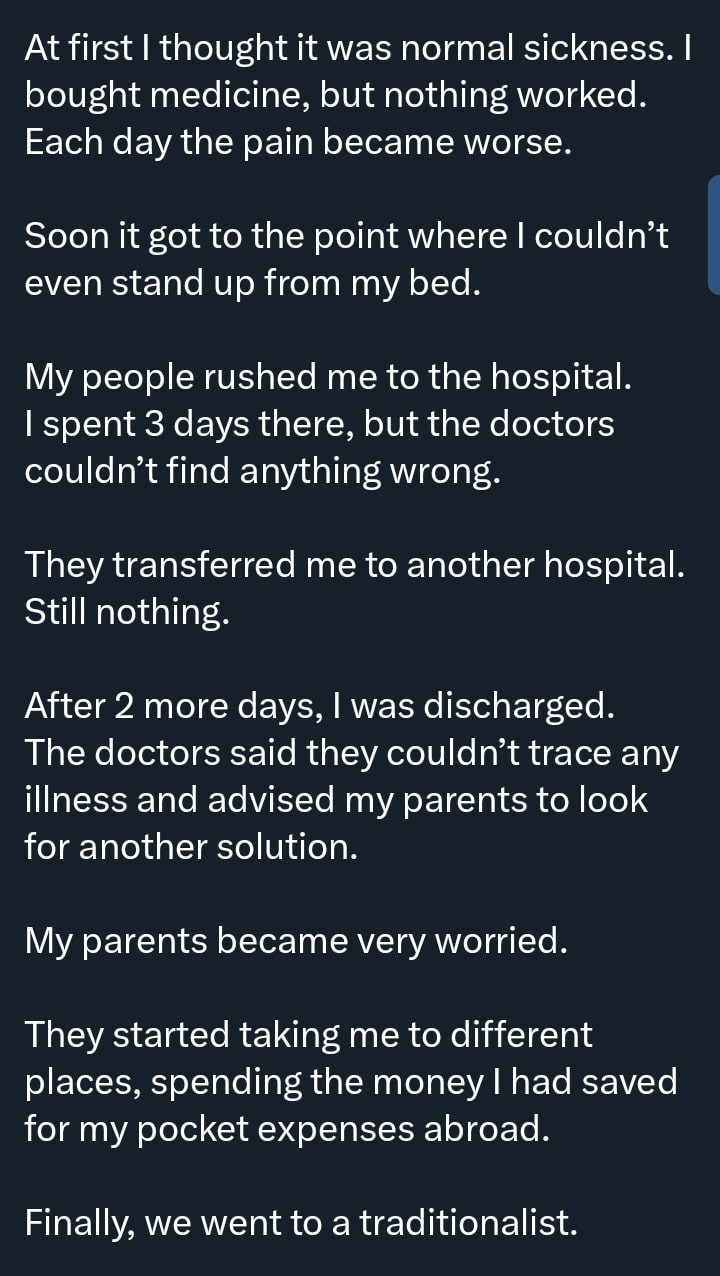Tap the 'couldn't find anything wrong' line
Viewport: 720px width, 1276px height.
(262, 471)
